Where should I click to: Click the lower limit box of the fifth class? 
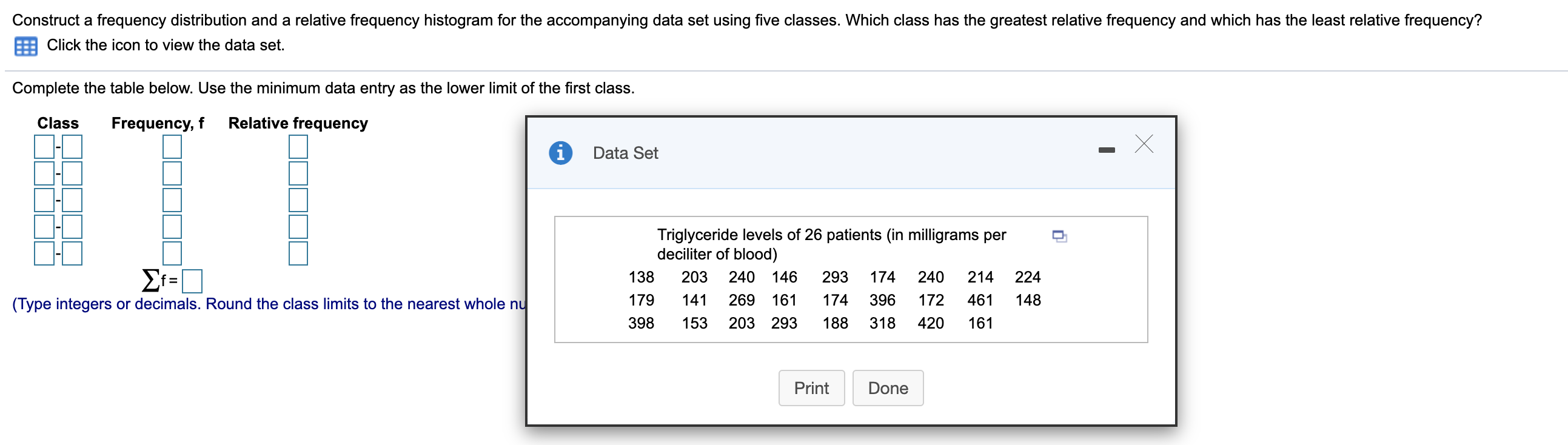point(44,253)
